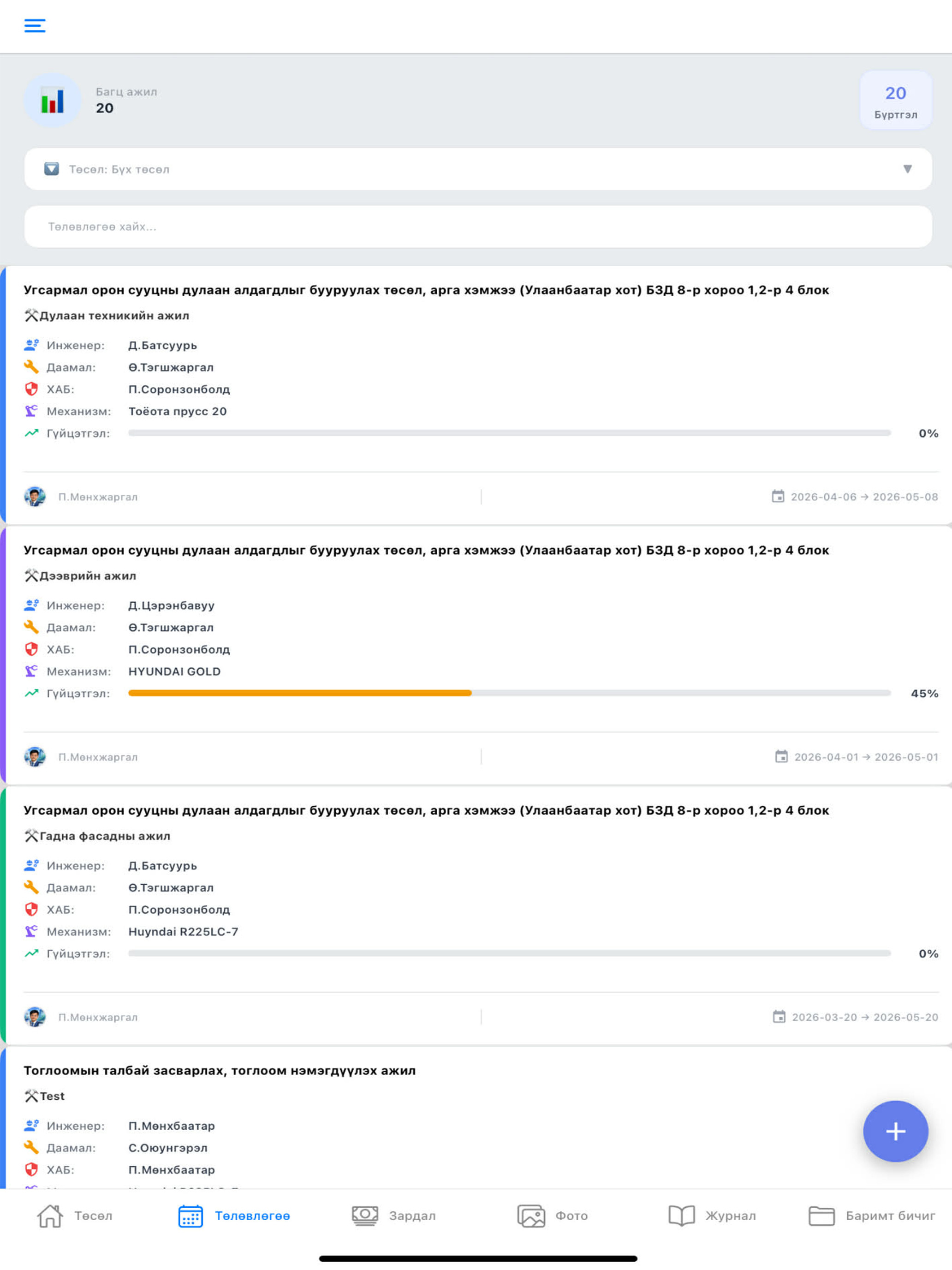The height and width of the screenshot is (1270, 952).
Task: Click mechanism icon beside Тоёота прусс 20
Action: (31, 411)
